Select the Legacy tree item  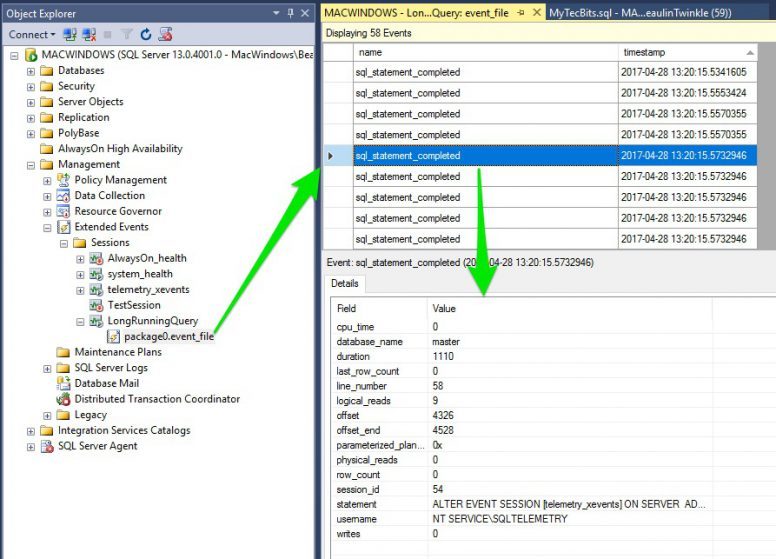coord(91,415)
